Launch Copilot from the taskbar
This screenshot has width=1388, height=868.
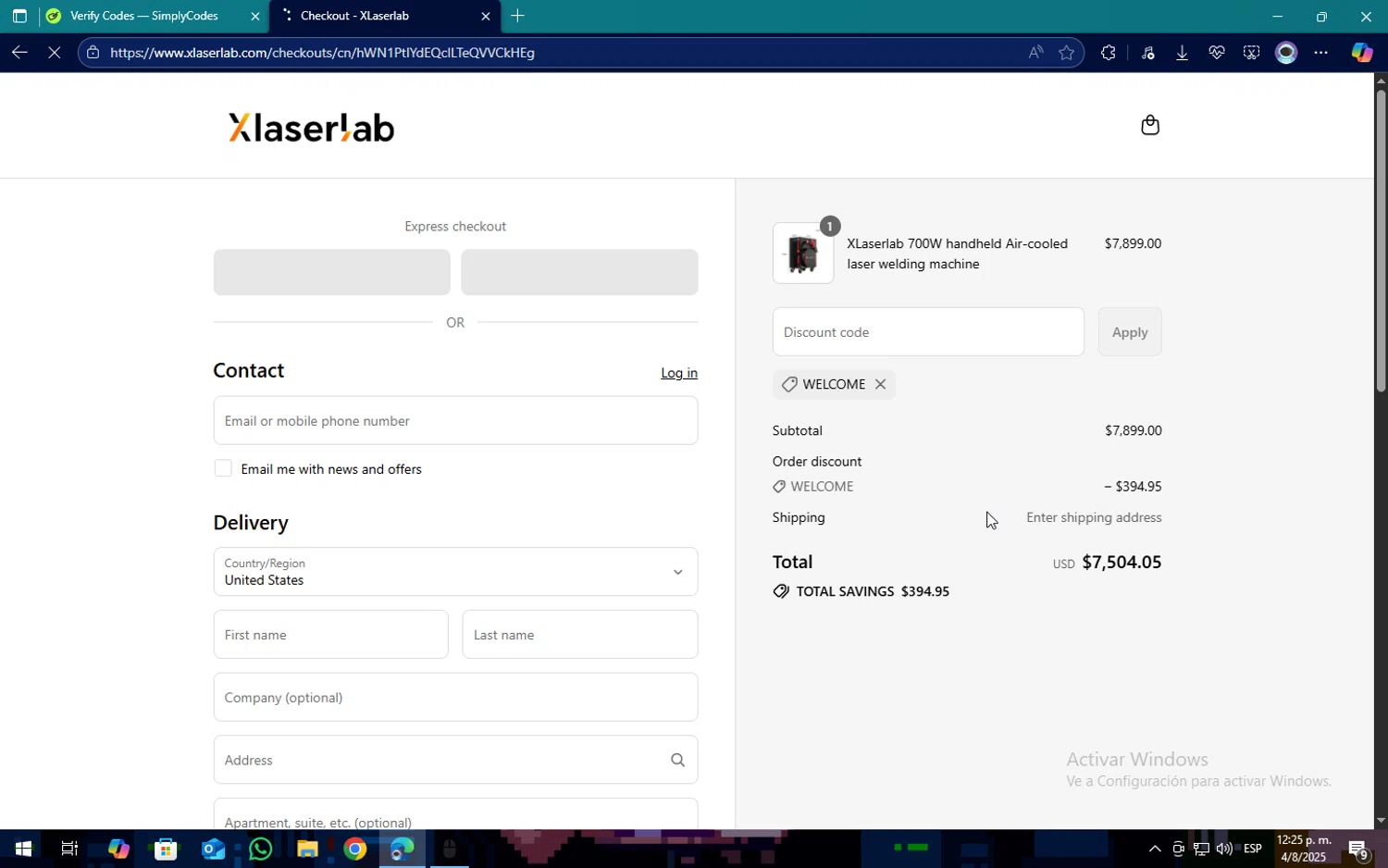point(118,849)
